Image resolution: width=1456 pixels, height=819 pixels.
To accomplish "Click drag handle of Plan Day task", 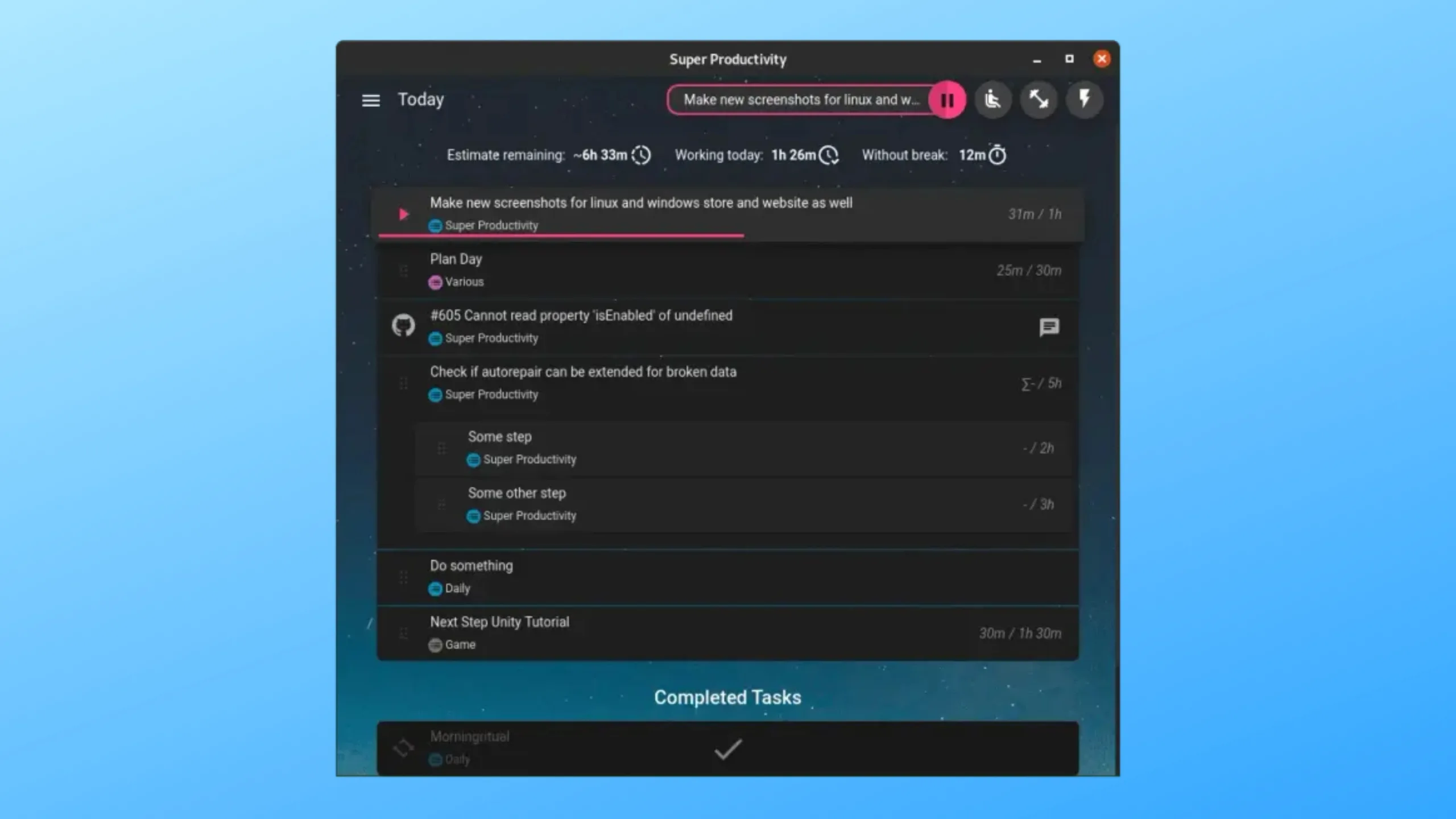I will tap(403, 271).
